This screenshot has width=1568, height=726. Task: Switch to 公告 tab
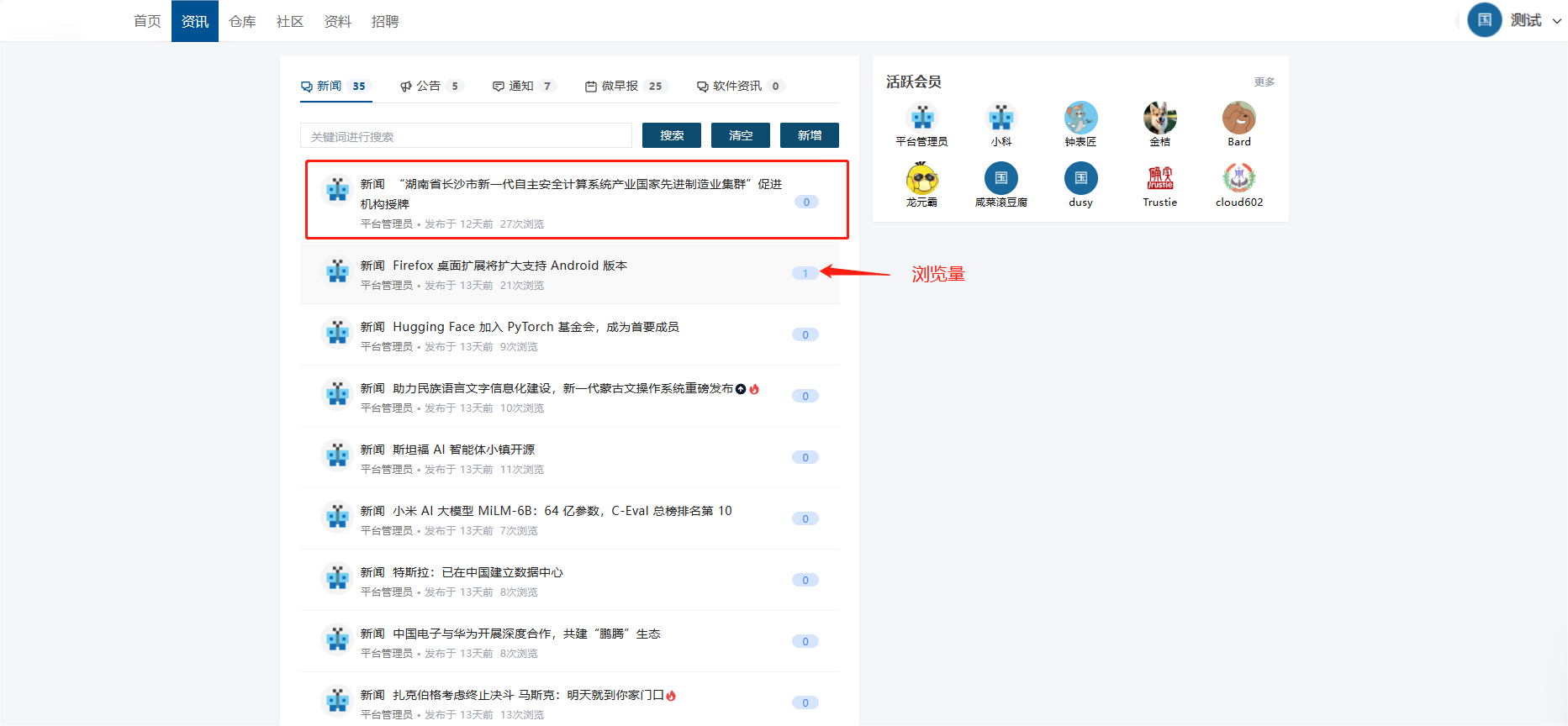[x=430, y=86]
